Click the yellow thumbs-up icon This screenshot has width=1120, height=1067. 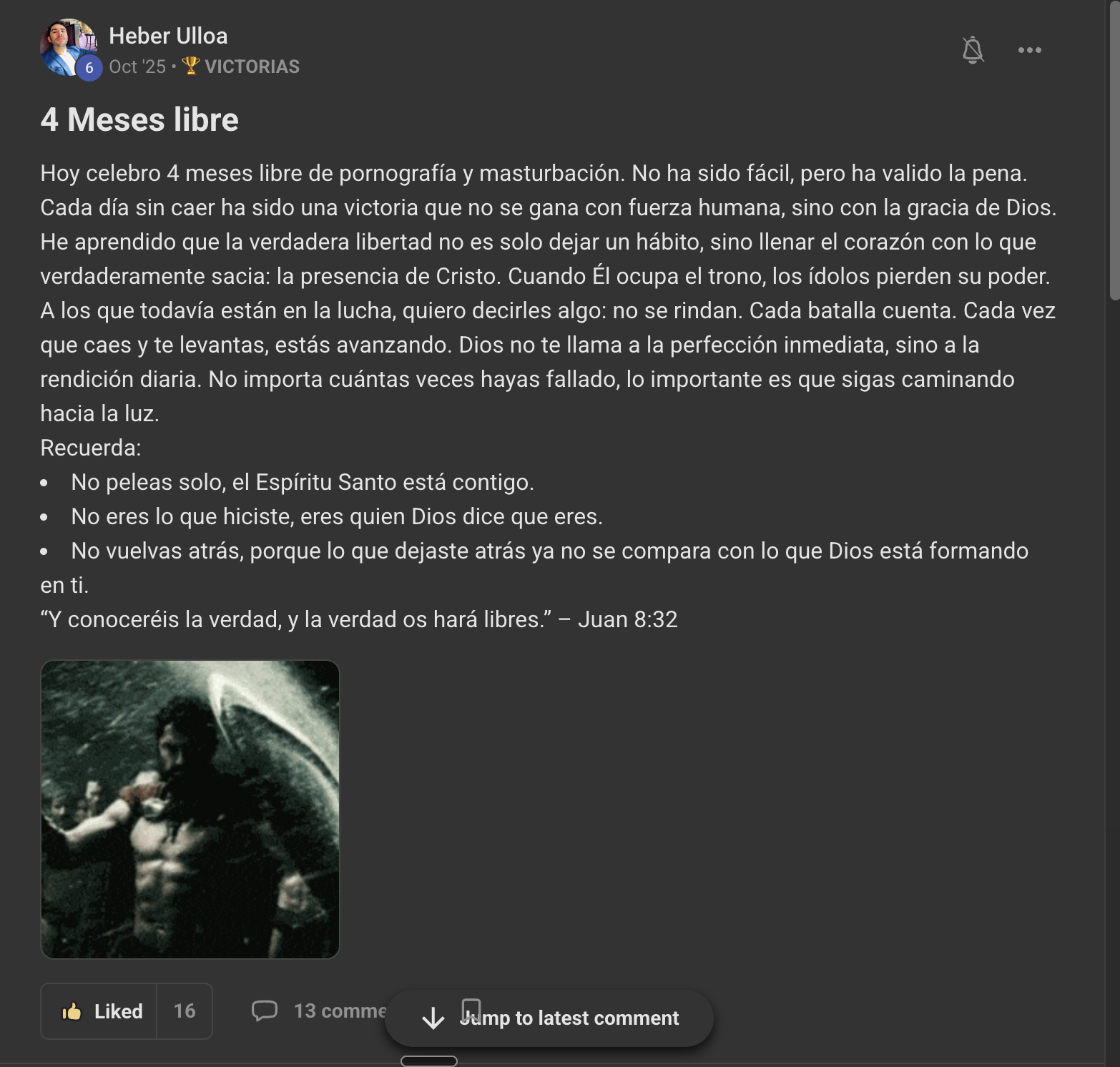pyautogui.click(x=72, y=1011)
